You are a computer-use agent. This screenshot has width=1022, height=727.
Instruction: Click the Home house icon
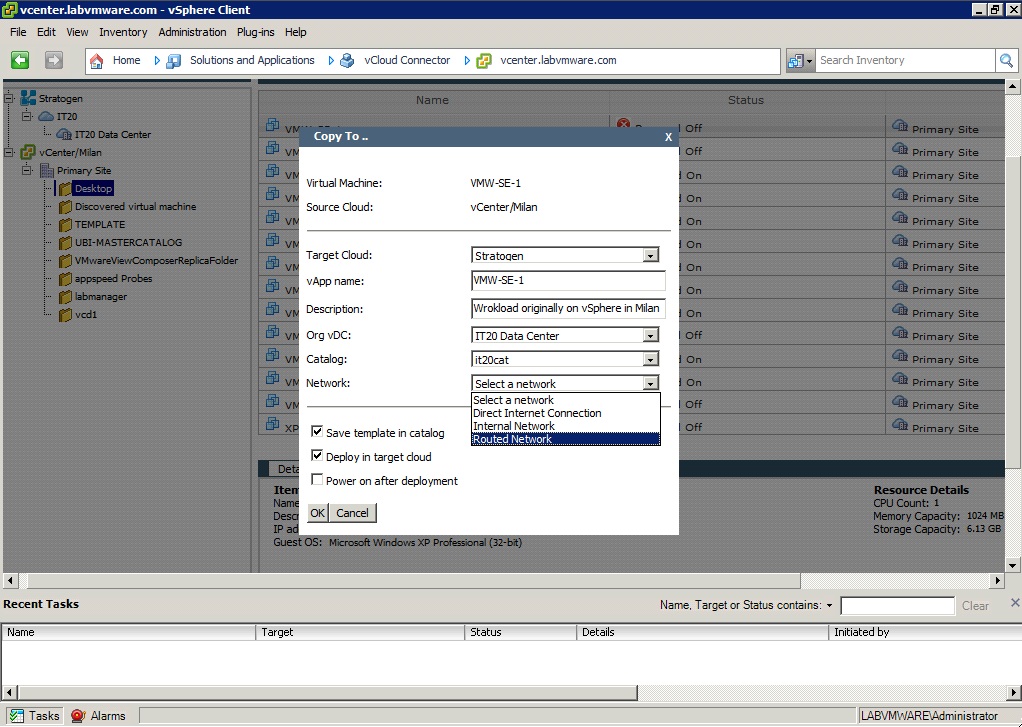pyautogui.click(x=96, y=61)
